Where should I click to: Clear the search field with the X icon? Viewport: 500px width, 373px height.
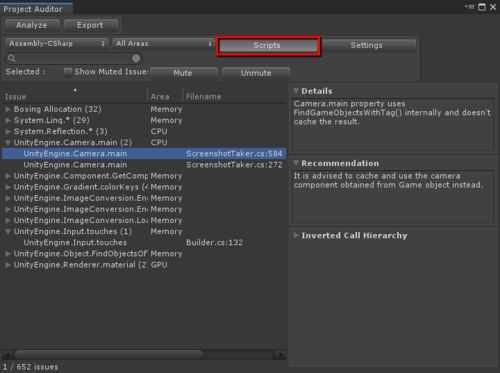(136, 59)
